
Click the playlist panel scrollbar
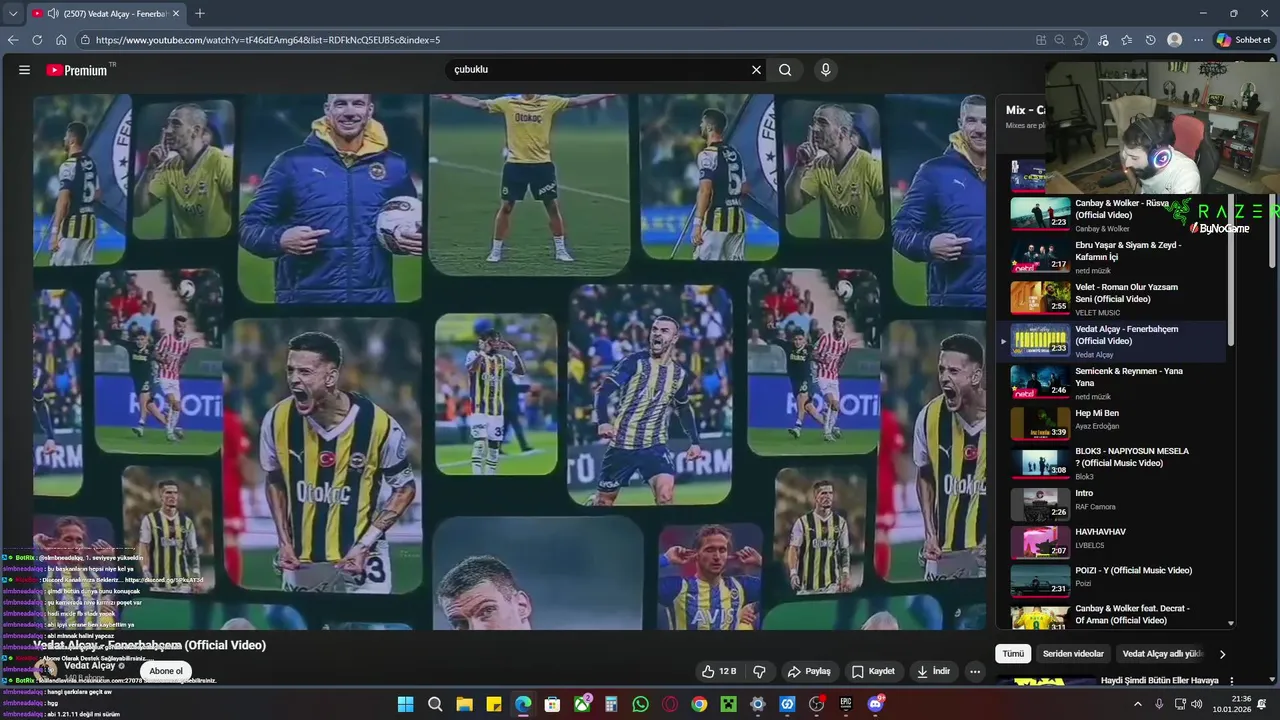[x=1231, y=270]
